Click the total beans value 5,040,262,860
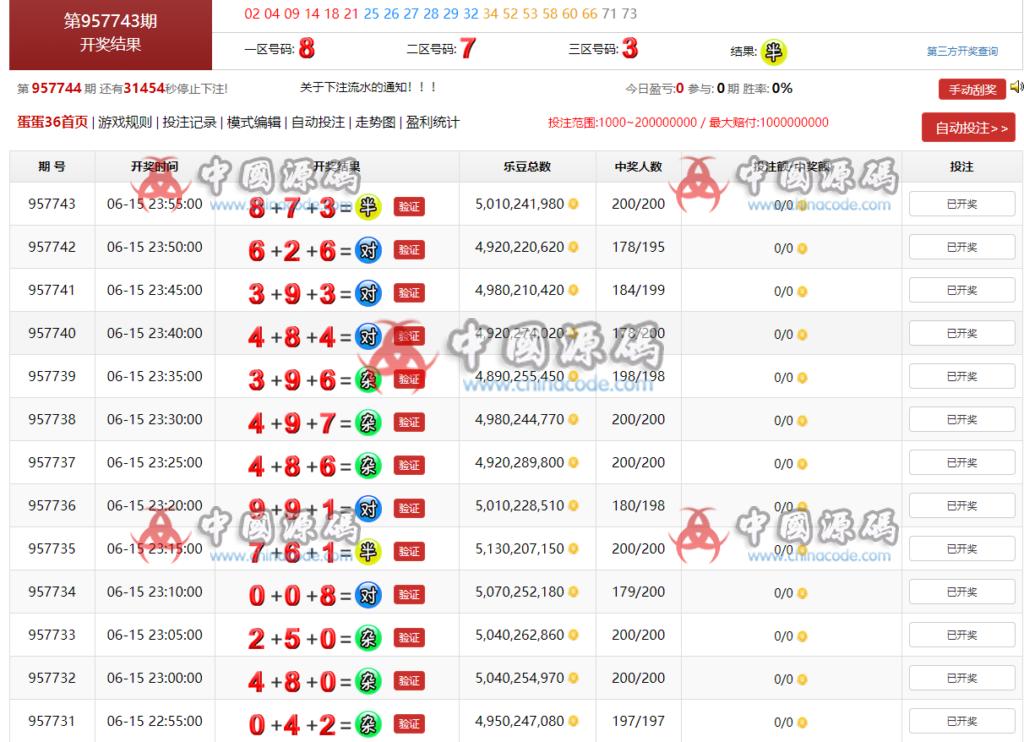The width and height of the screenshot is (1024, 742). [x=520, y=635]
